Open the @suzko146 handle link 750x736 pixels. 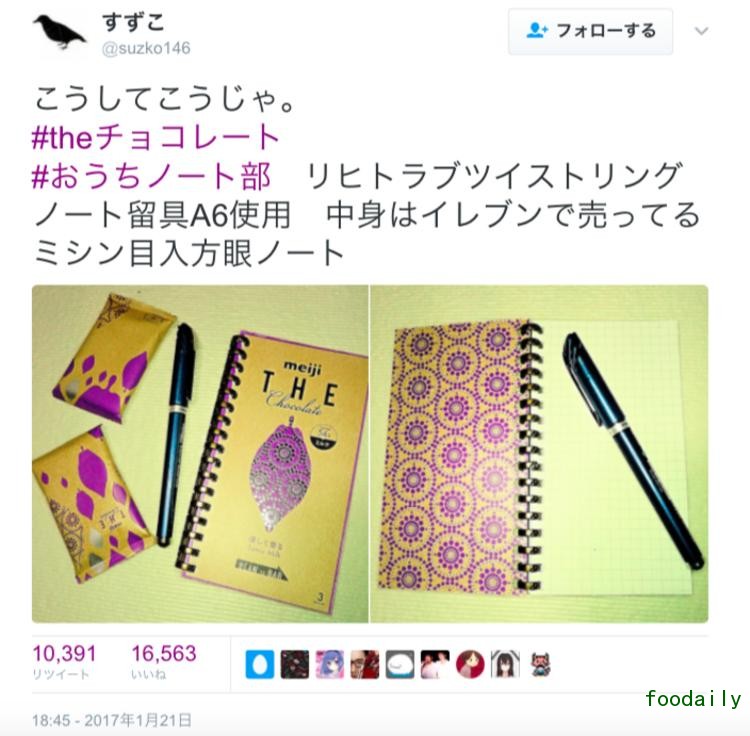pyautogui.click(x=146, y=48)
